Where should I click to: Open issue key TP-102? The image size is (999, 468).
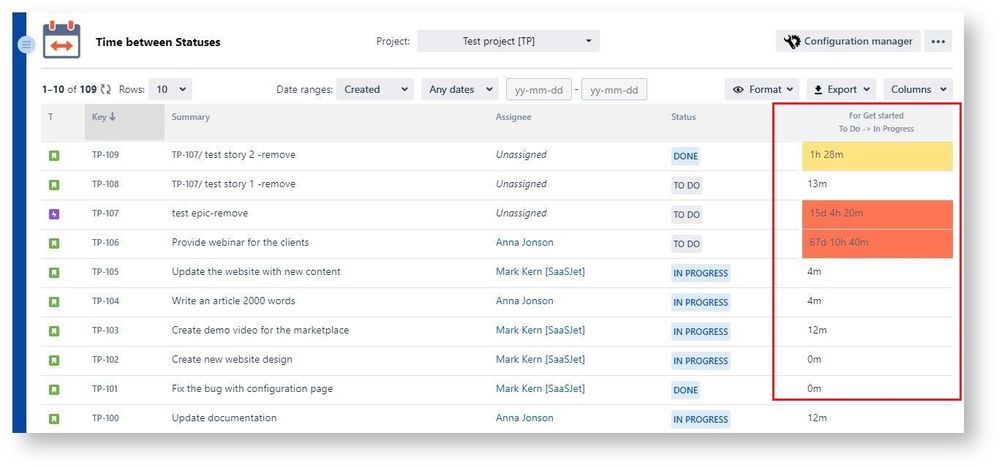click(x=105, y=359)
